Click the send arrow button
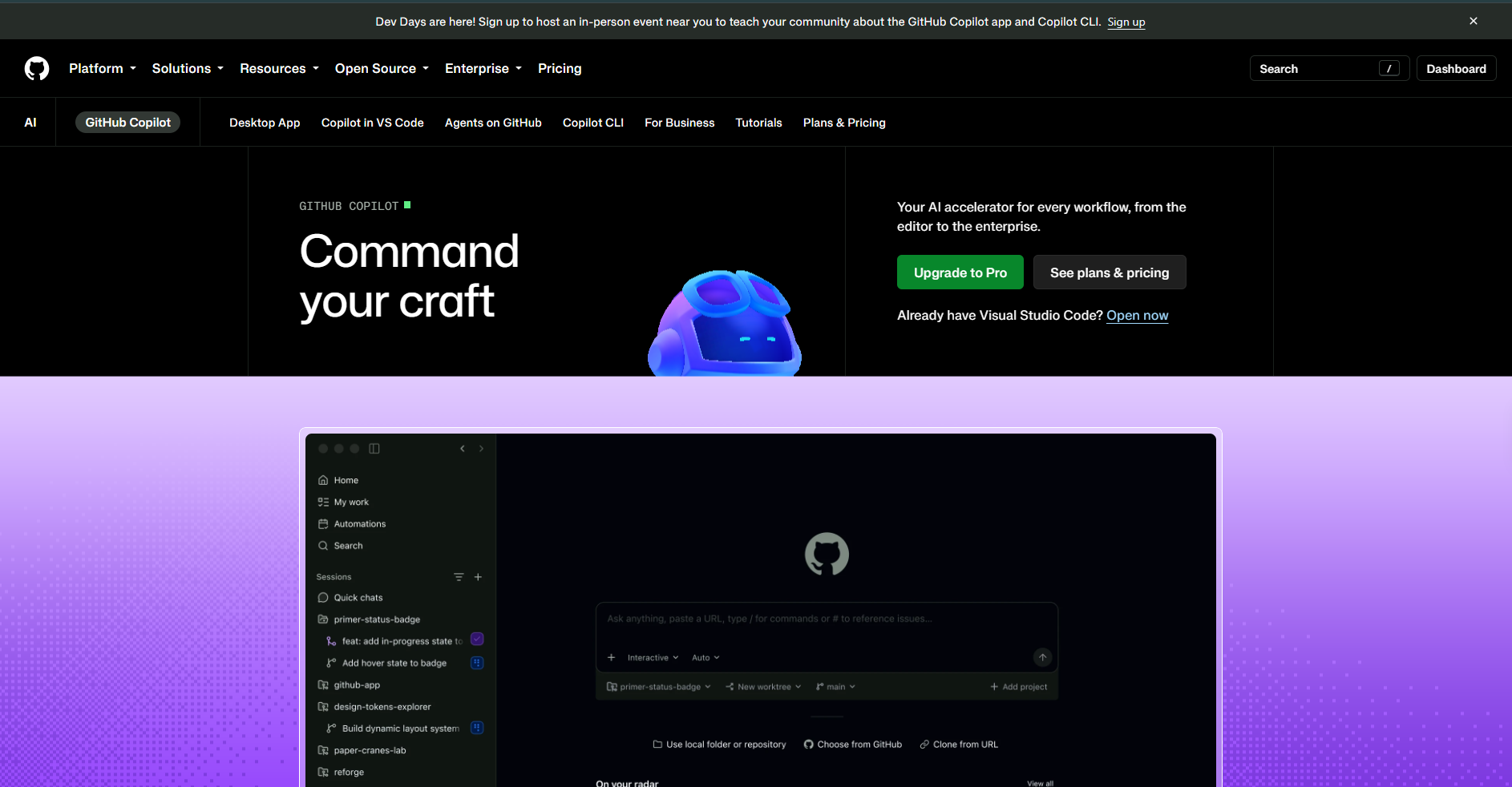Viewport: 1512px width, 787px height. (1042, 658)
